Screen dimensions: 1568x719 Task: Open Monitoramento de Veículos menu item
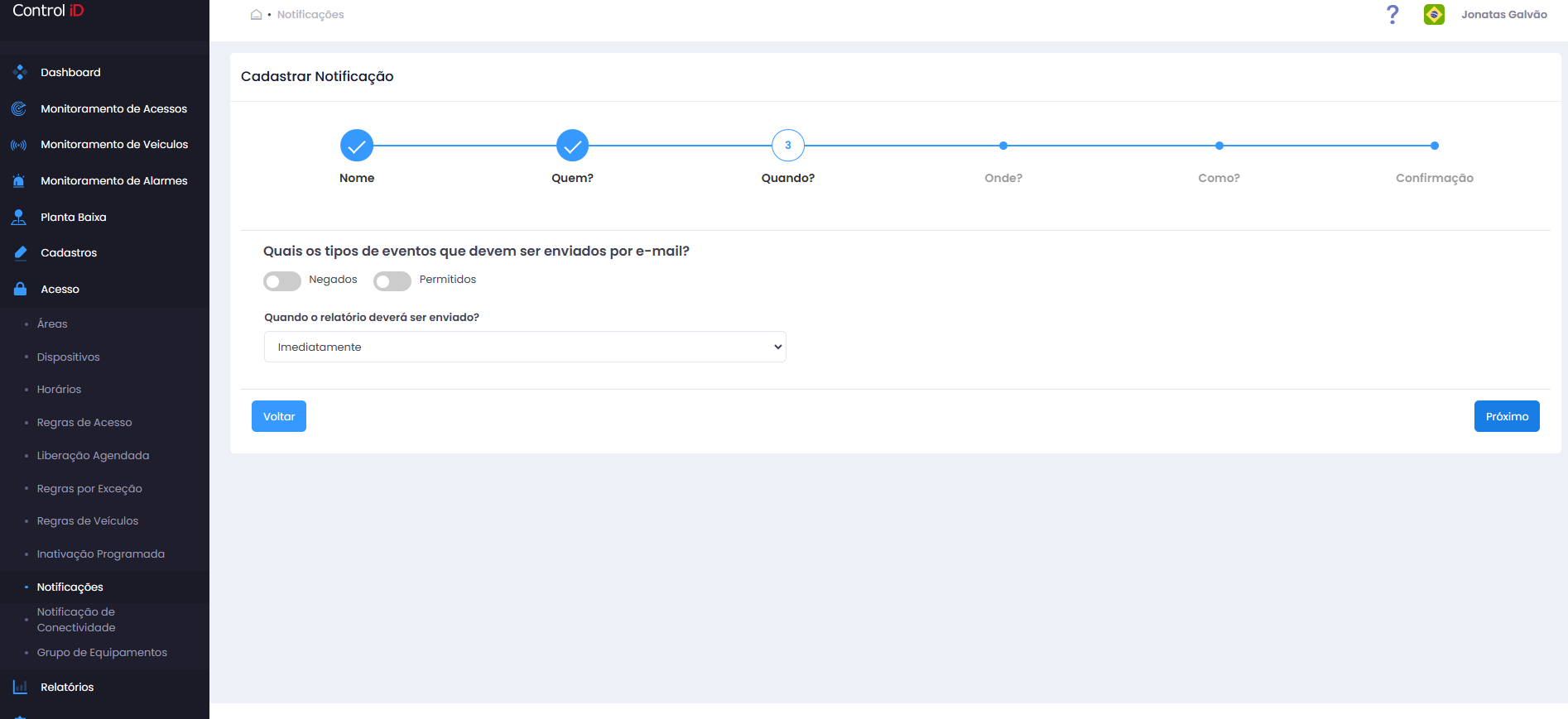[104, 145]
